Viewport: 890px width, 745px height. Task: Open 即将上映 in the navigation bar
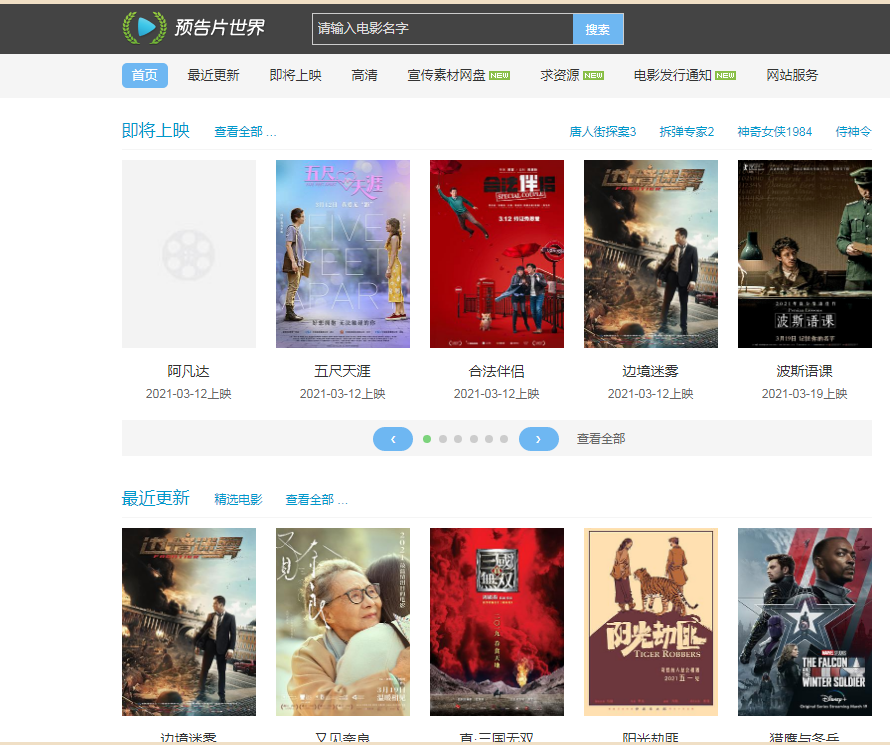point(295,75)
